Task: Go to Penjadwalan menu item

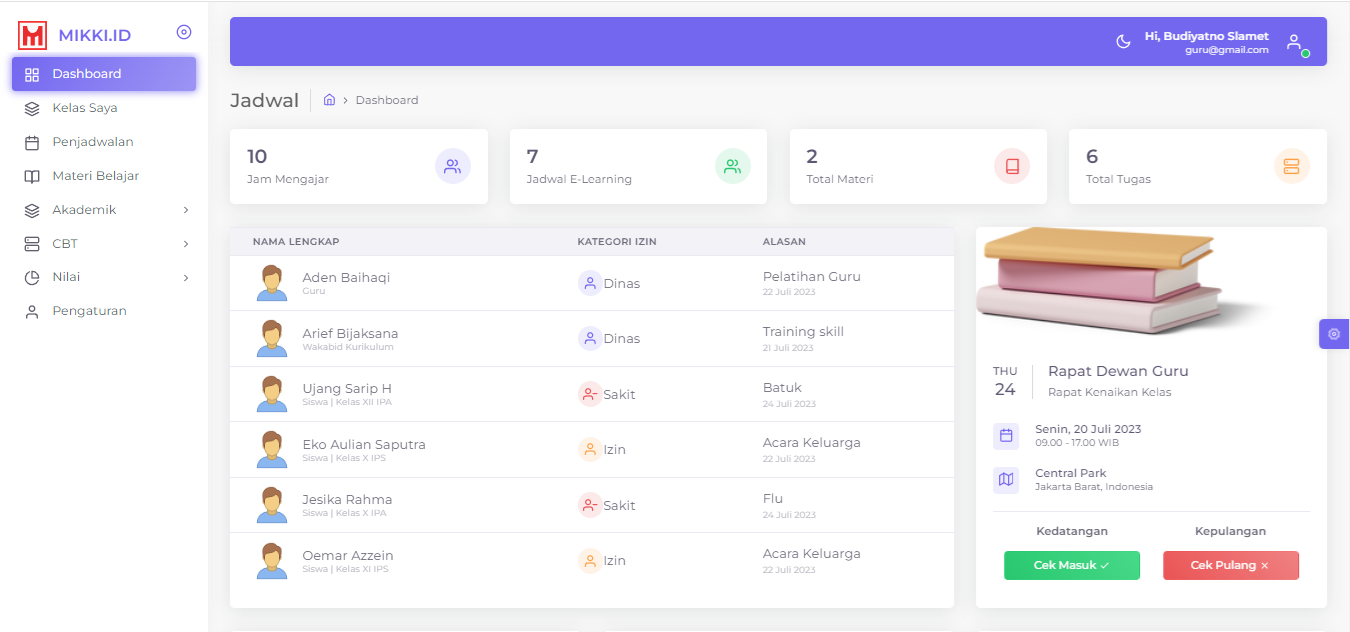Action: [92, 142]
